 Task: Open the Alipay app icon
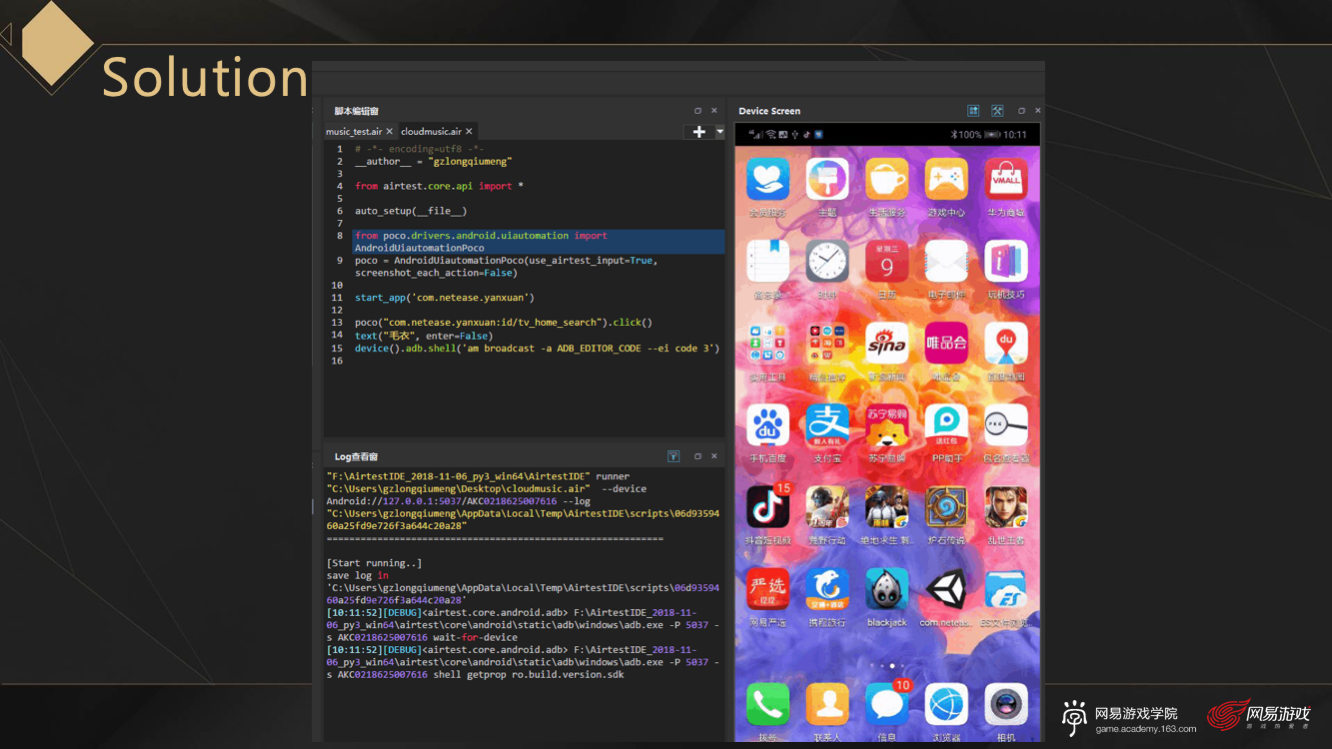tap(827, 426)
